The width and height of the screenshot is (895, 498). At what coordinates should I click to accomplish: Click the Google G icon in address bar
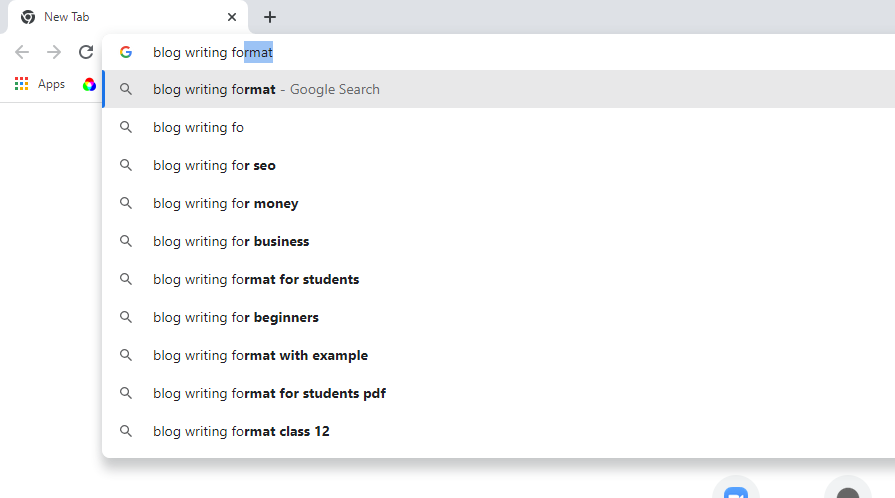pyautogui.click(x=126, y=52)
